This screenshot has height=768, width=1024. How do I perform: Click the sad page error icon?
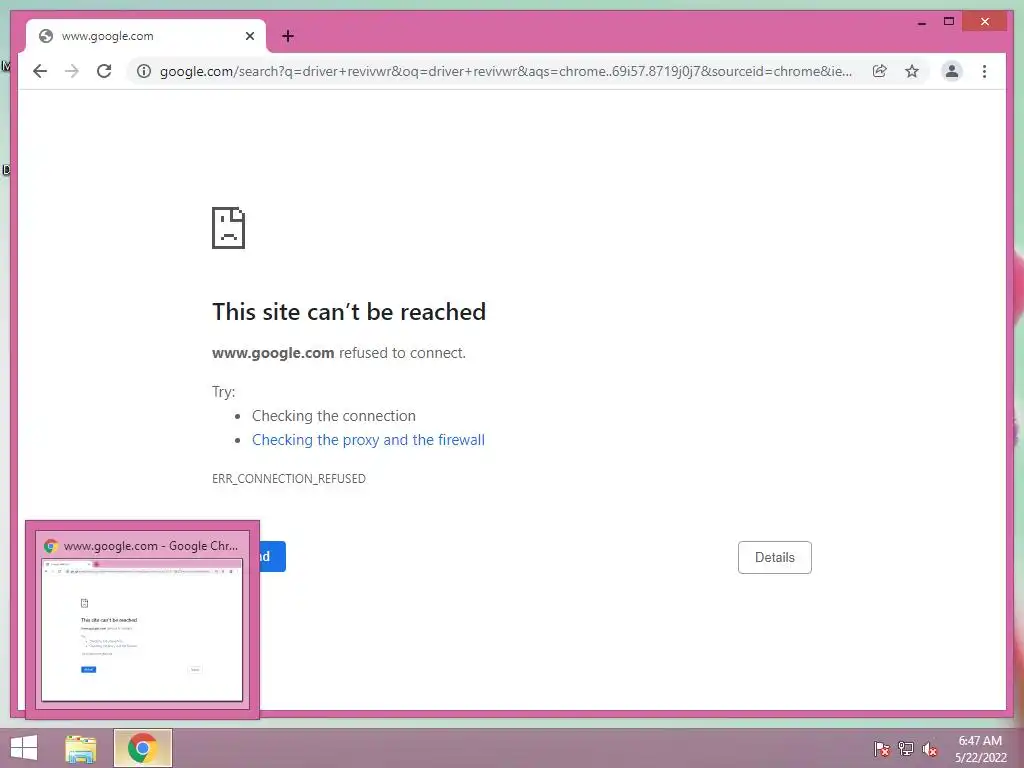228,228
